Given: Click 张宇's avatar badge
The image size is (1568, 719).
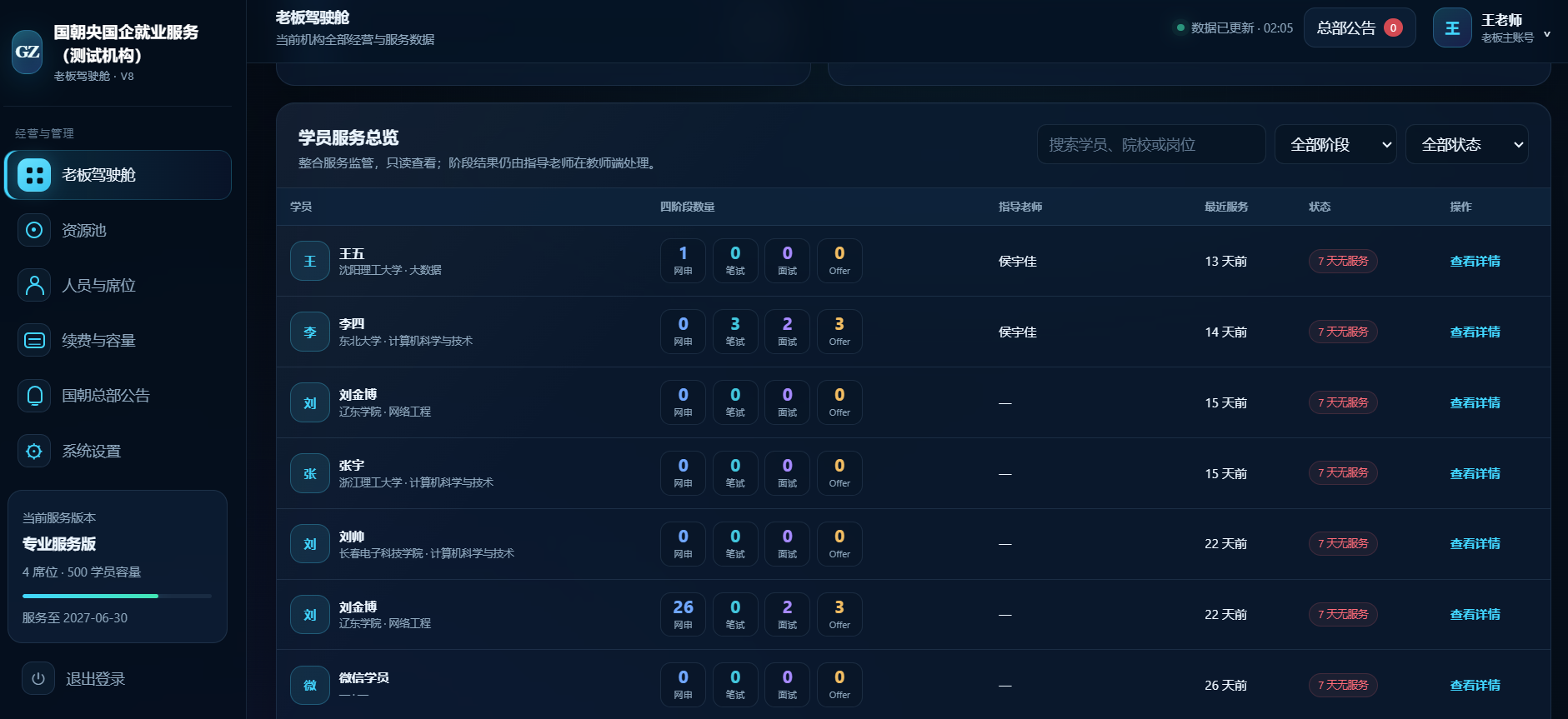Looking at the screenshot, I should 310,473.
